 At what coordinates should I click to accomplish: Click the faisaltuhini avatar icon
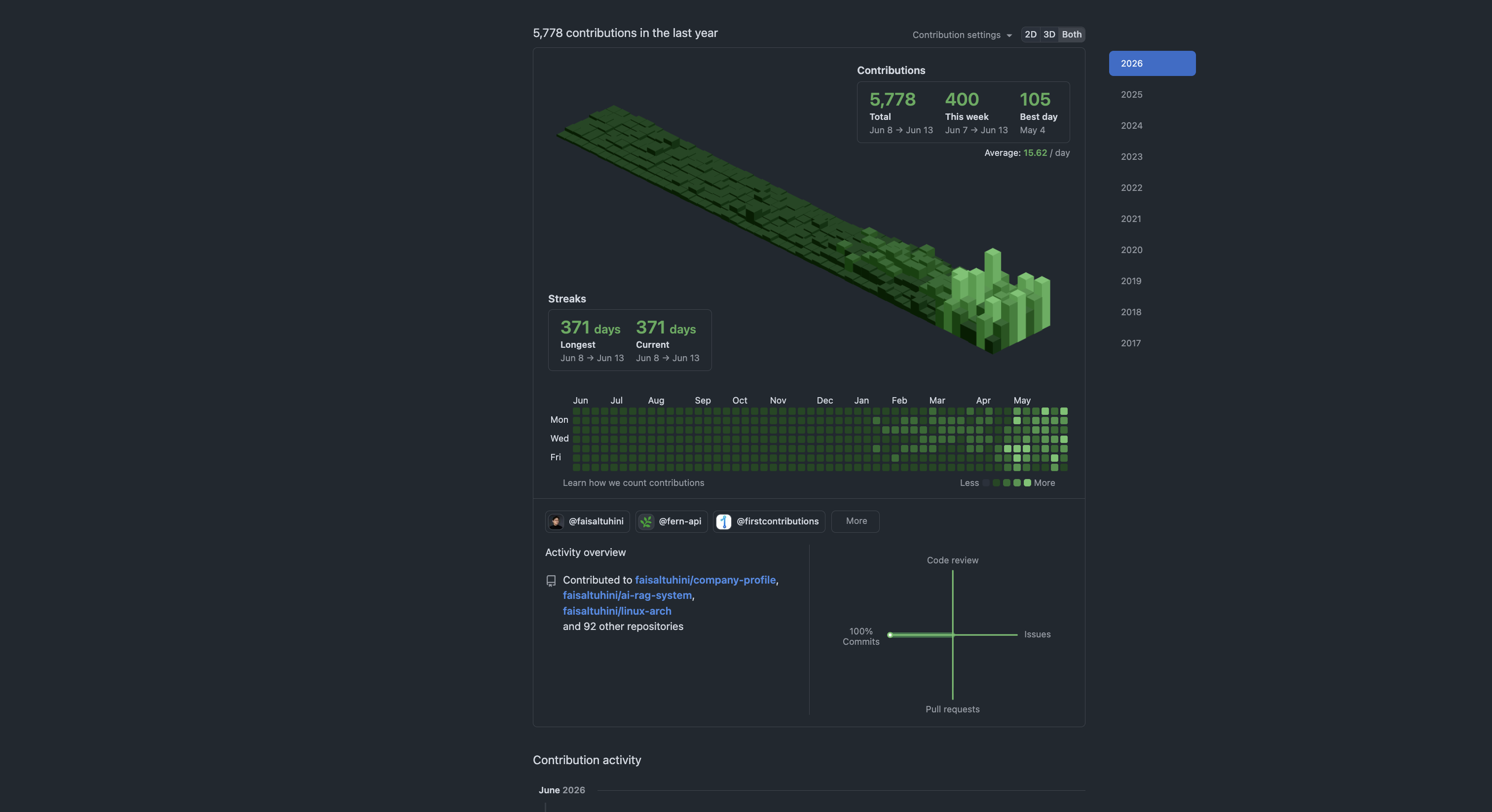point(556,521)
